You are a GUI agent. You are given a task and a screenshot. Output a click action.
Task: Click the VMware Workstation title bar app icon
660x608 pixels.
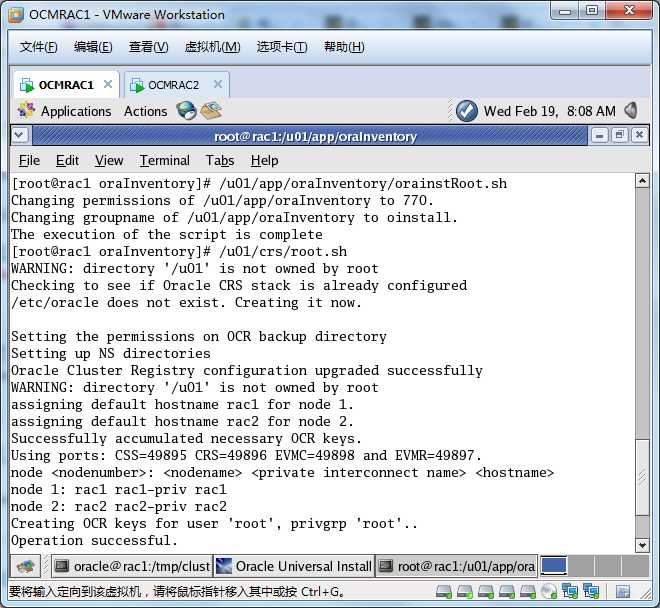tap(16, 15)
